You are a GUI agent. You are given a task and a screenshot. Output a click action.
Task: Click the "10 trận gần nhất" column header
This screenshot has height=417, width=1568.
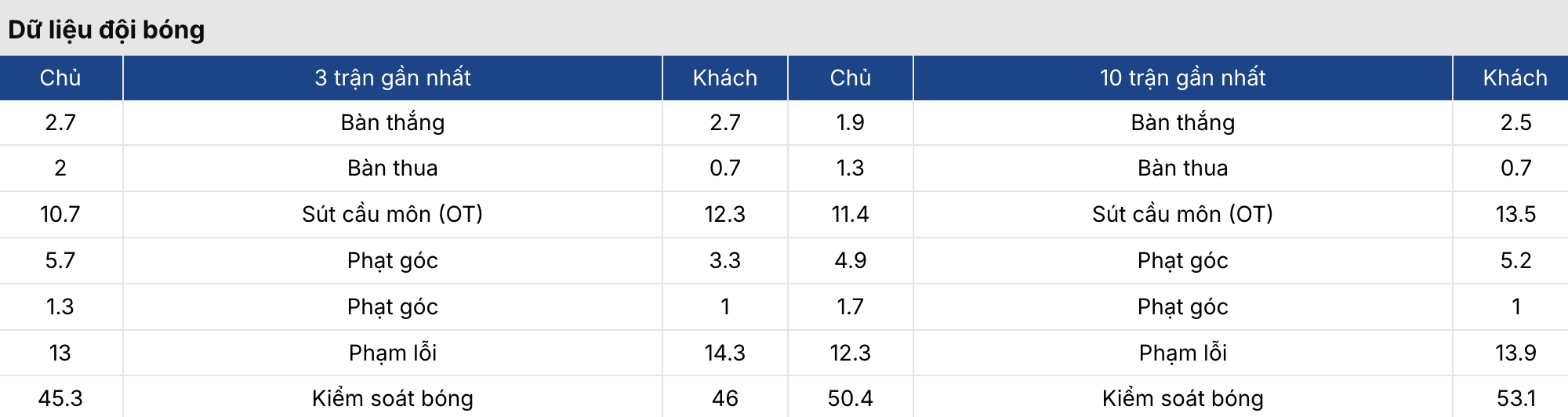(1182, 78)
